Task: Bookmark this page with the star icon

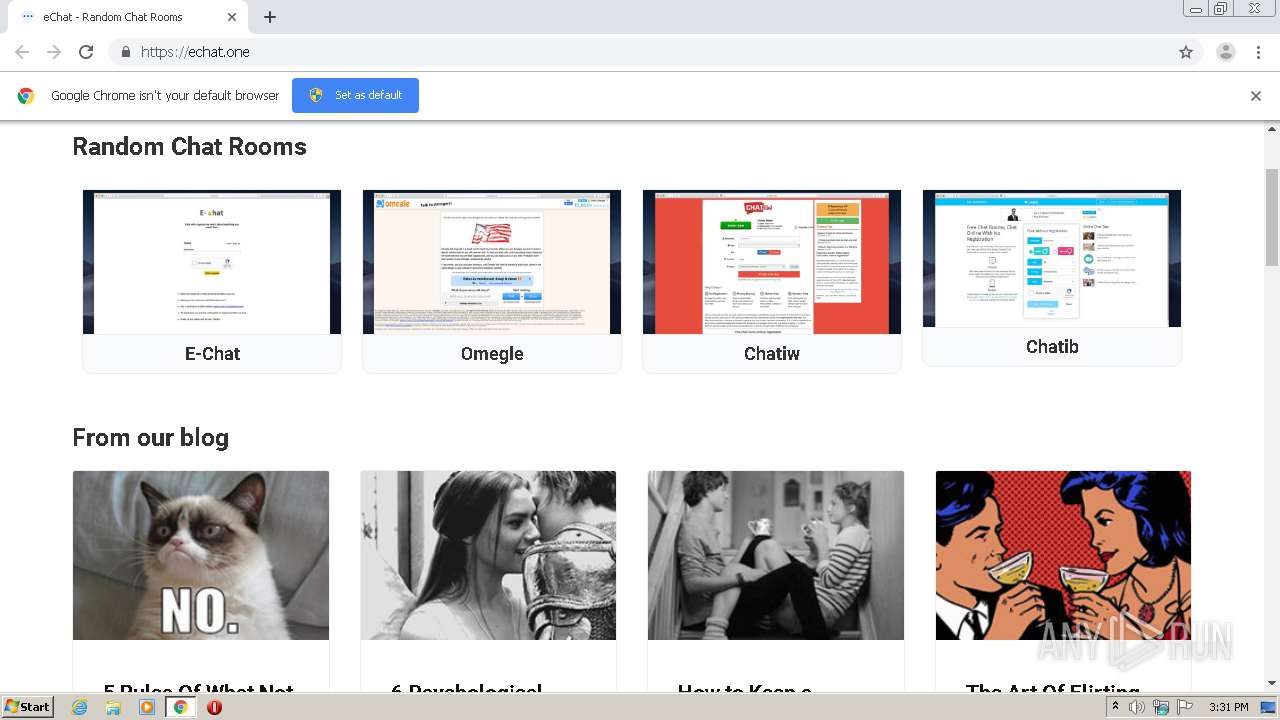Action: pos(1186,52)
